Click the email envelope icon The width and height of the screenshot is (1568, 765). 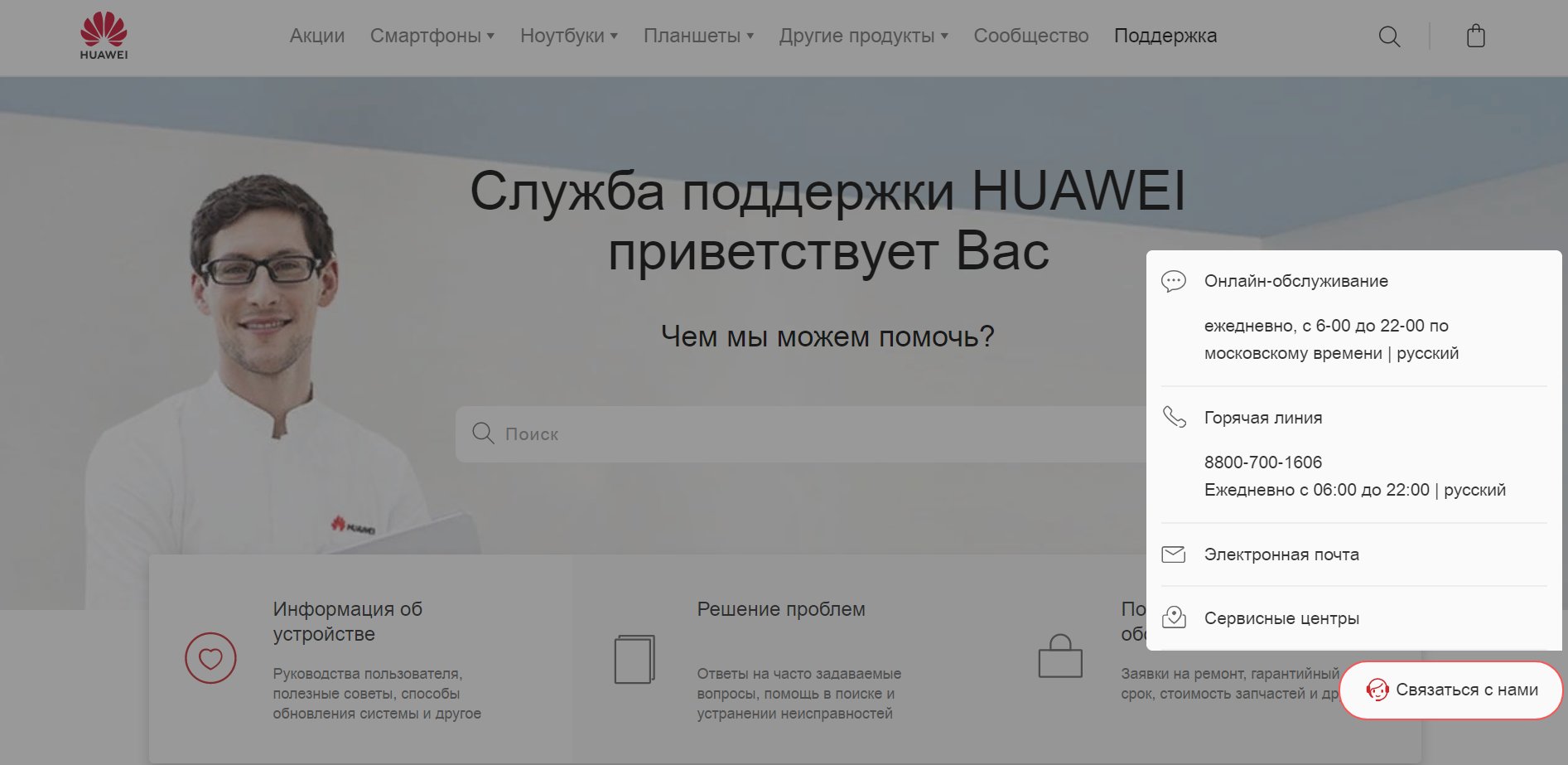coord(1174,554)
